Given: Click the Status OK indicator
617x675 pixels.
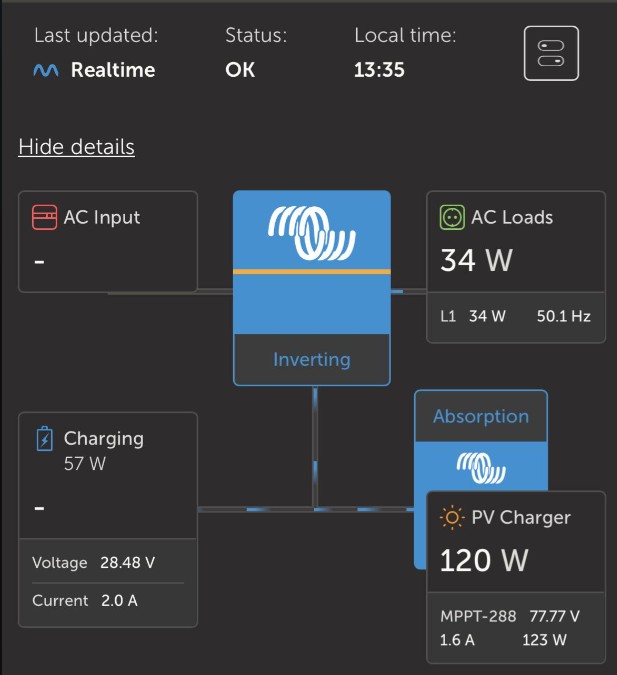Looking at the screenshot, I should (x=240, y=71).
